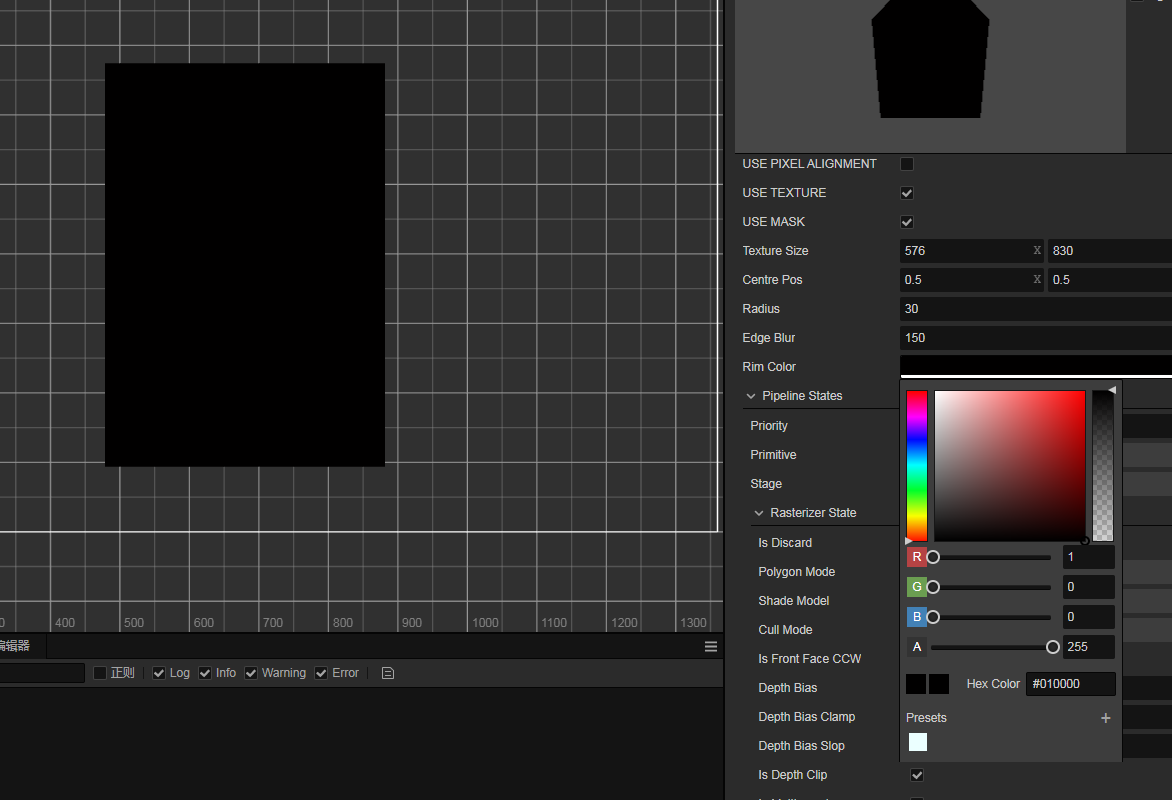Toggle the 正则 regex checkbox
The width and height of the screenshot is (1172, 800).
pos(99,673)
